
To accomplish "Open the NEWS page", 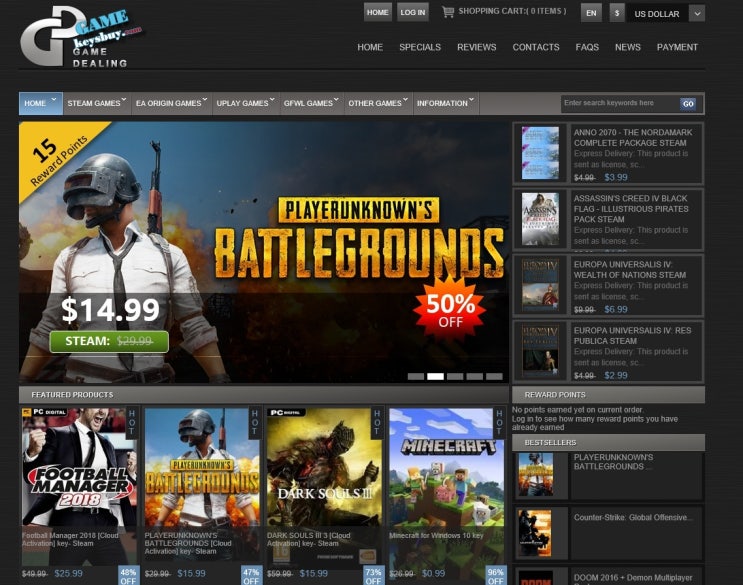I will [628, 47].
